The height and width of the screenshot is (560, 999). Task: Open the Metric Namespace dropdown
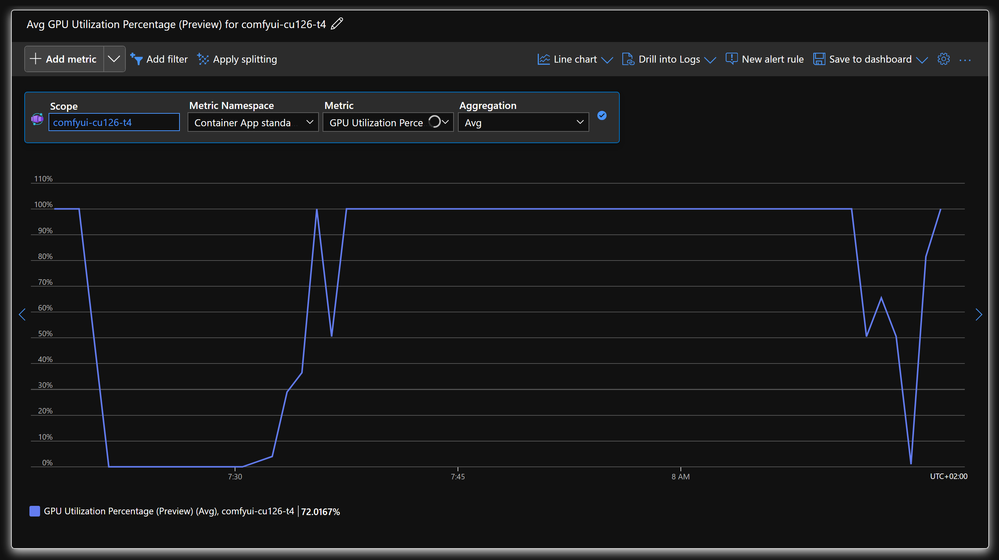pyautogui.click(x=253, y=122)
